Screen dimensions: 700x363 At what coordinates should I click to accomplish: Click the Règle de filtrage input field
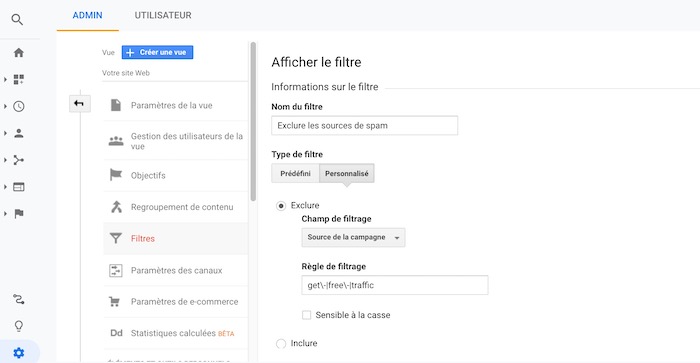395,285
